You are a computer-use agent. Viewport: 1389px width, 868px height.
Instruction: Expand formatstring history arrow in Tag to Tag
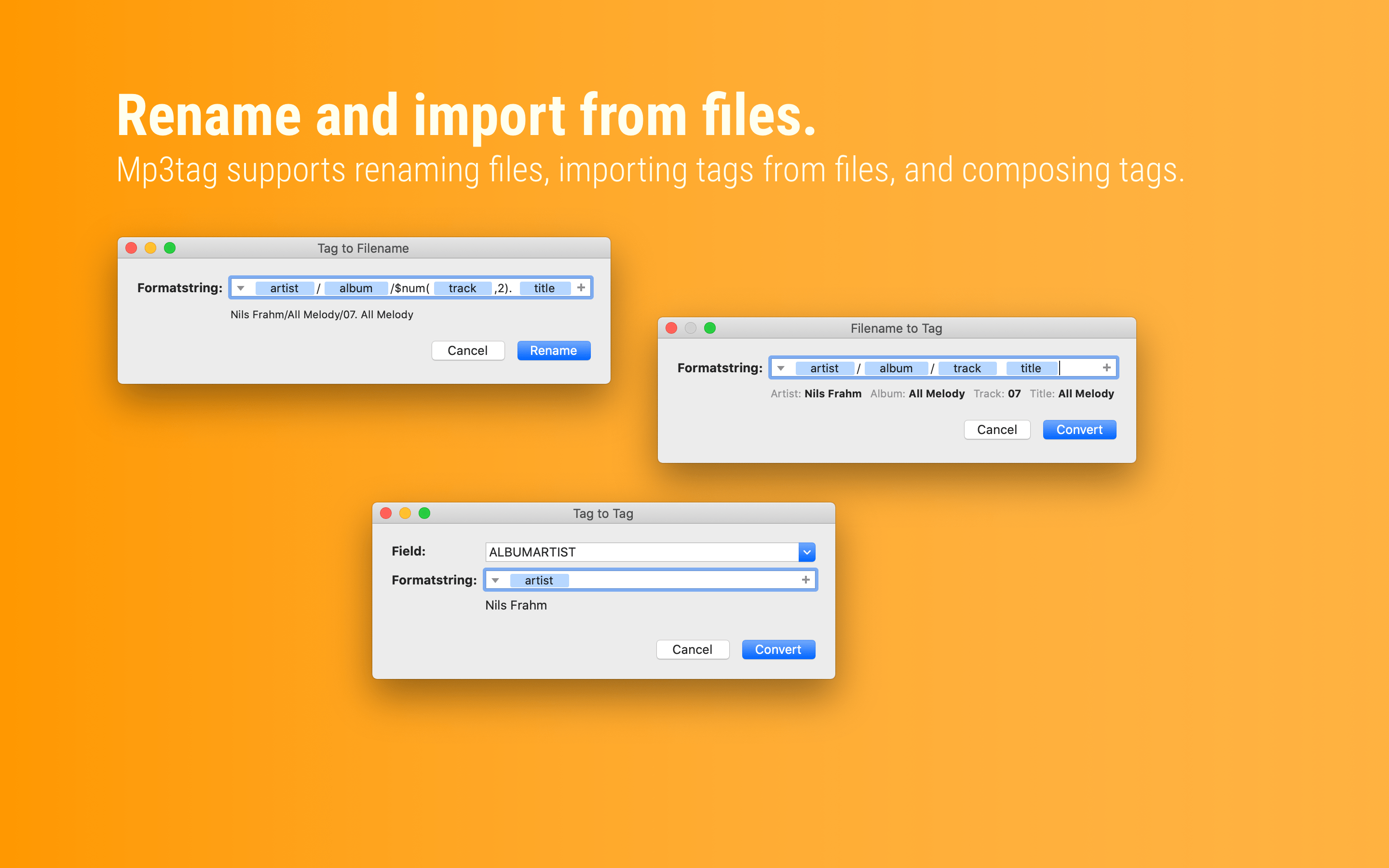495,581
